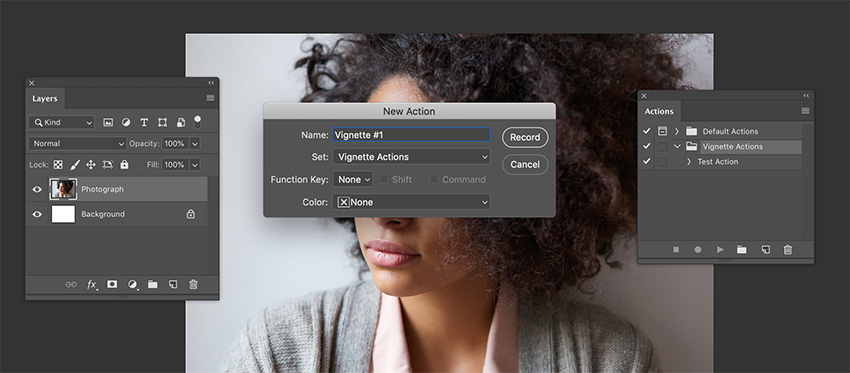The height and width of the screenshot is (373, 850).
Task: Toggle dialog control for Test Action
Action: pyautogui.click(x=662, y=162)
